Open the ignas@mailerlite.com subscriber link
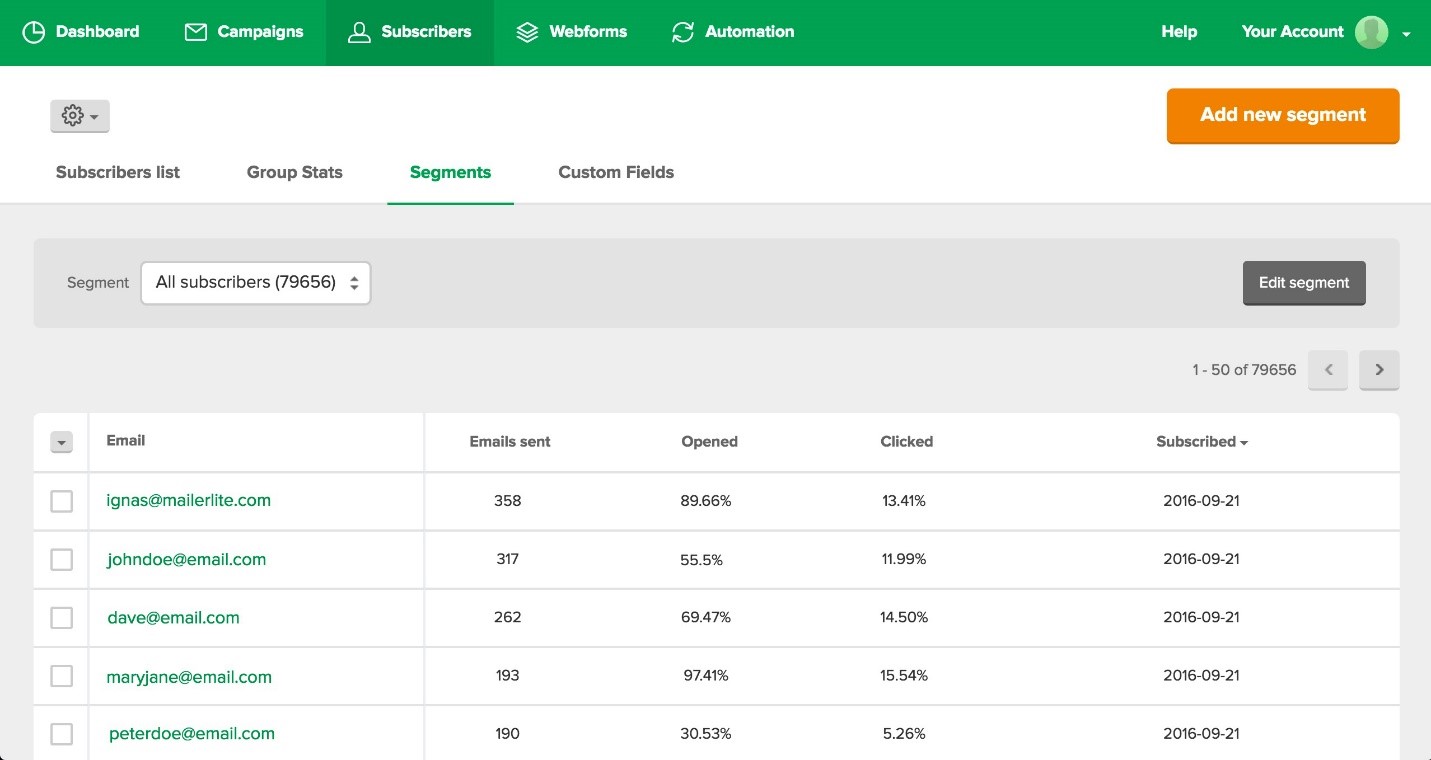 189,500
